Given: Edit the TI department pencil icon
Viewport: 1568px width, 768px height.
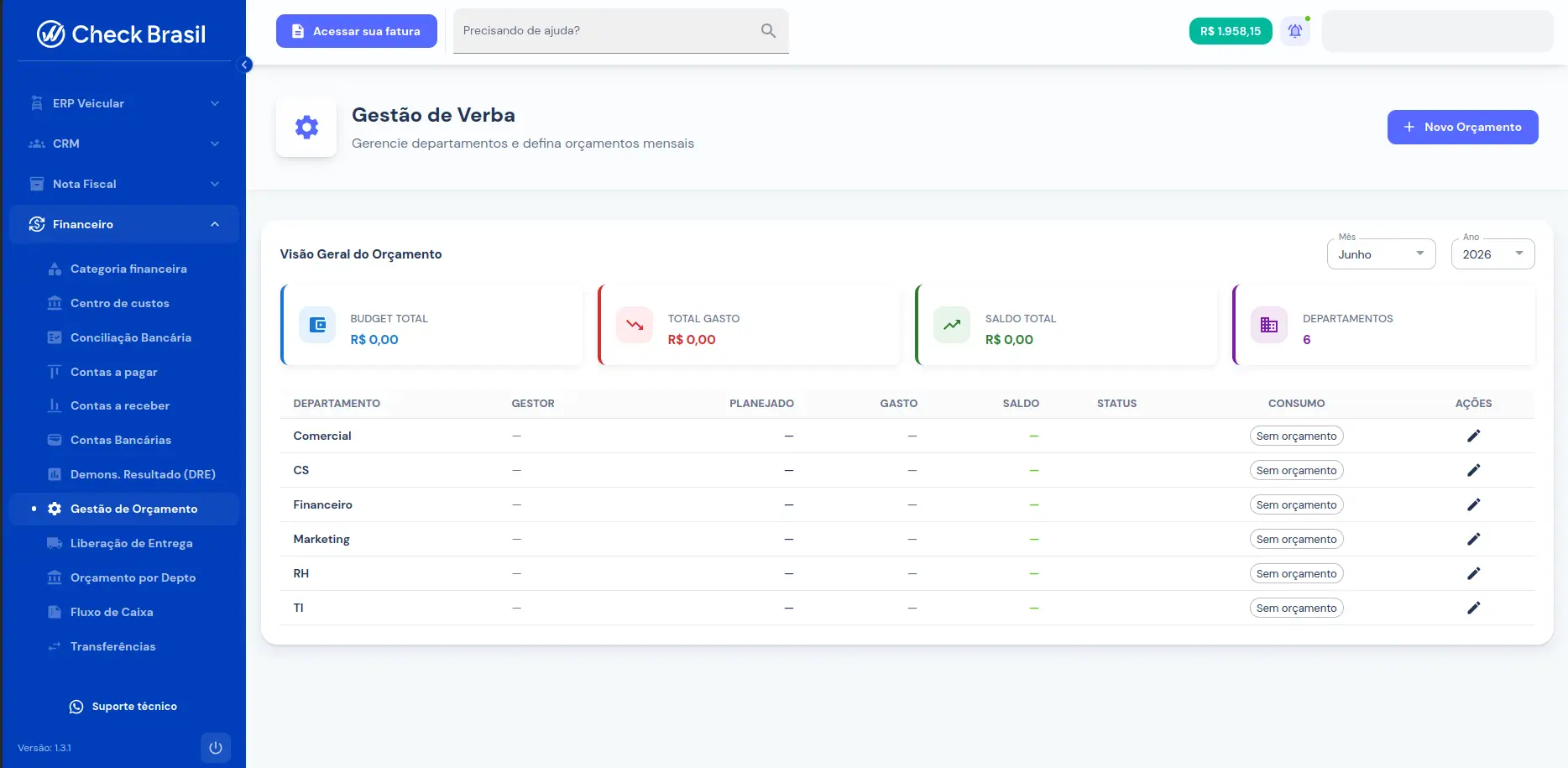Looking at the screenshot, I should tap(1473, 608).
